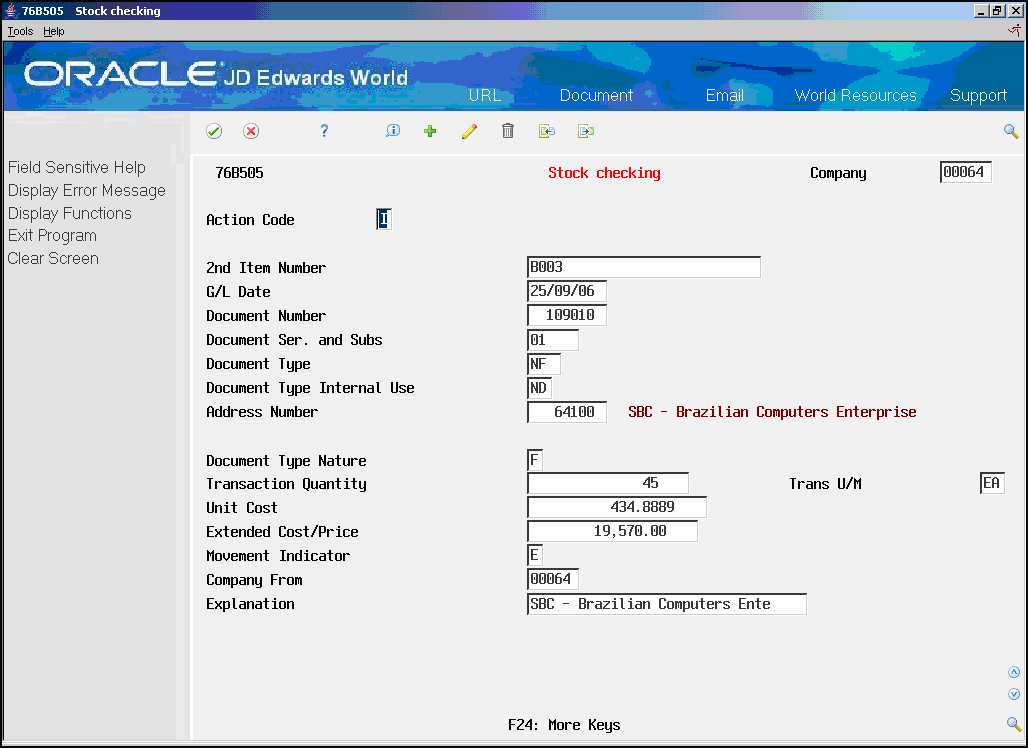Open help with the question mark icon

(324, 131)
